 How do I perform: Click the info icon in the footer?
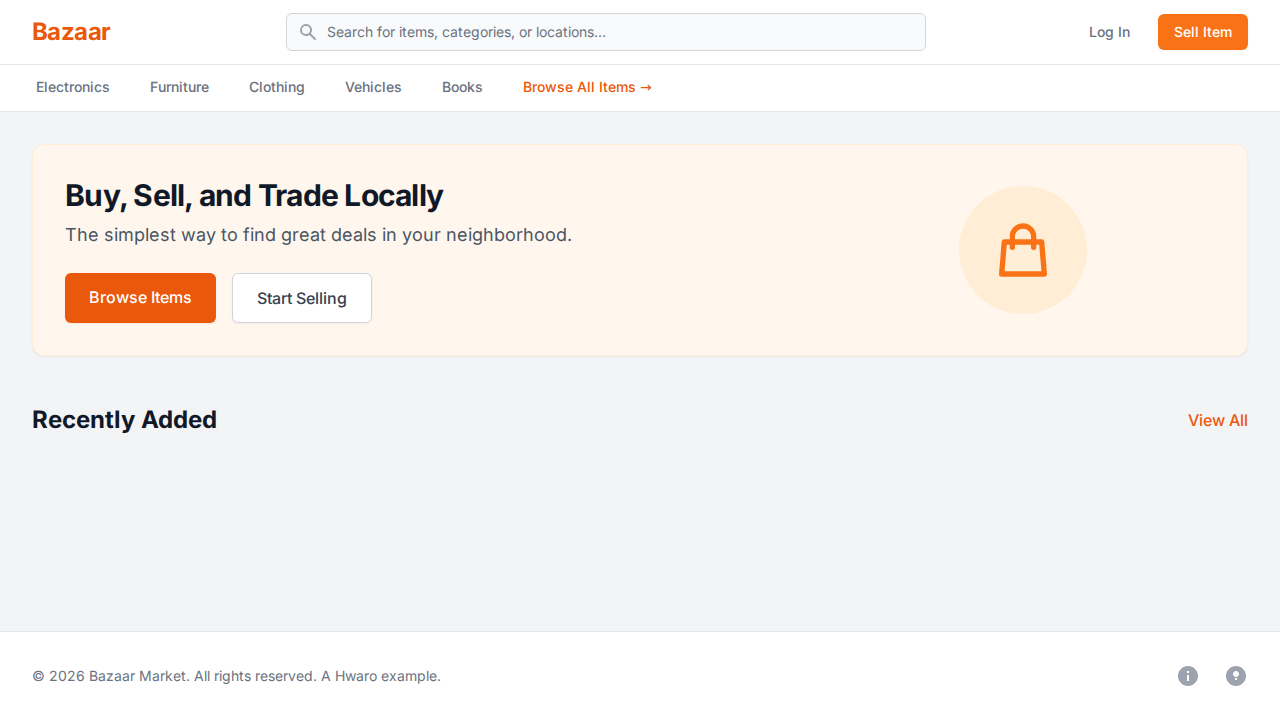pos(1188,676)
